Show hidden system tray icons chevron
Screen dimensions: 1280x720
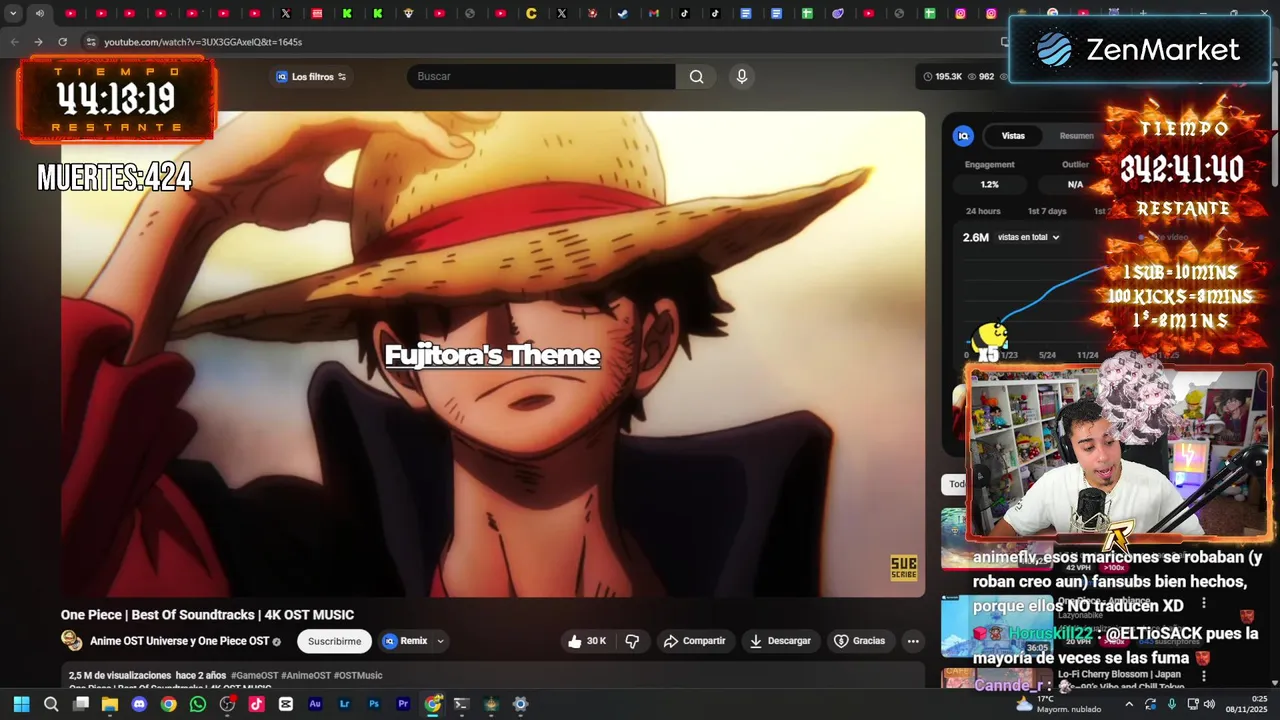click(x=1129, y=704)
